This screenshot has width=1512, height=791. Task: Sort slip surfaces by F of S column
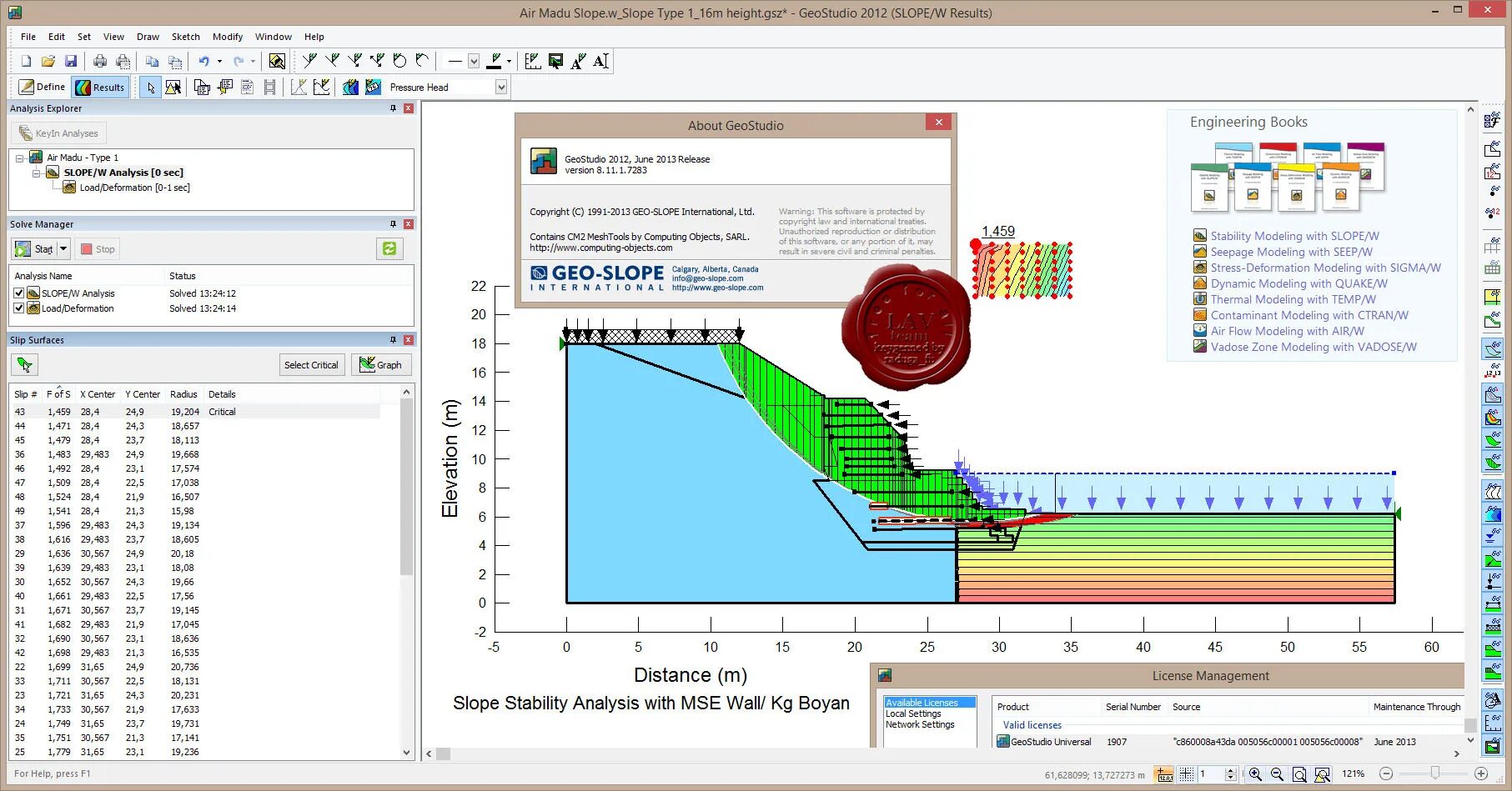58,394
